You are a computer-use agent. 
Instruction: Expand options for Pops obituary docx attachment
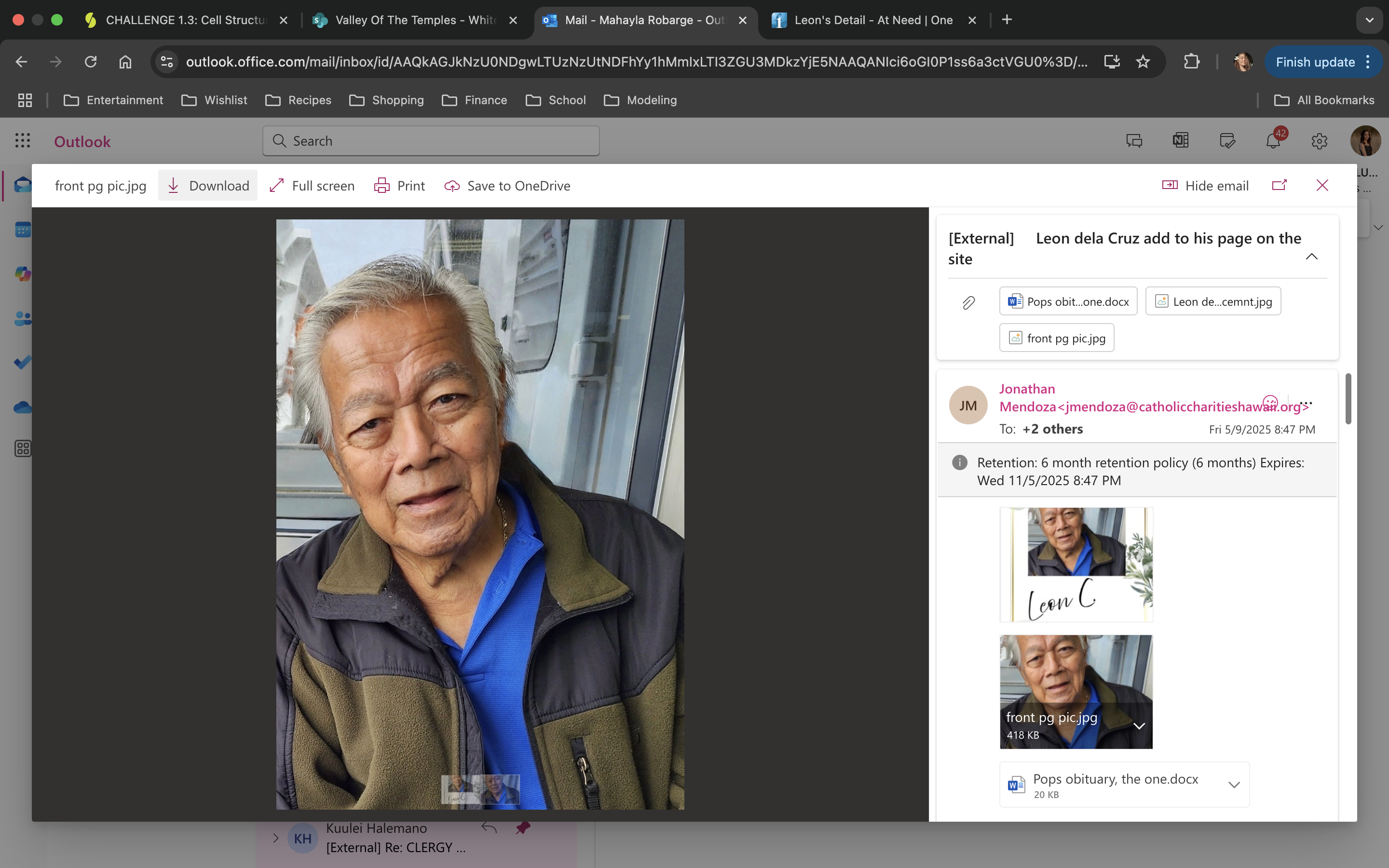click(1233, 785)
